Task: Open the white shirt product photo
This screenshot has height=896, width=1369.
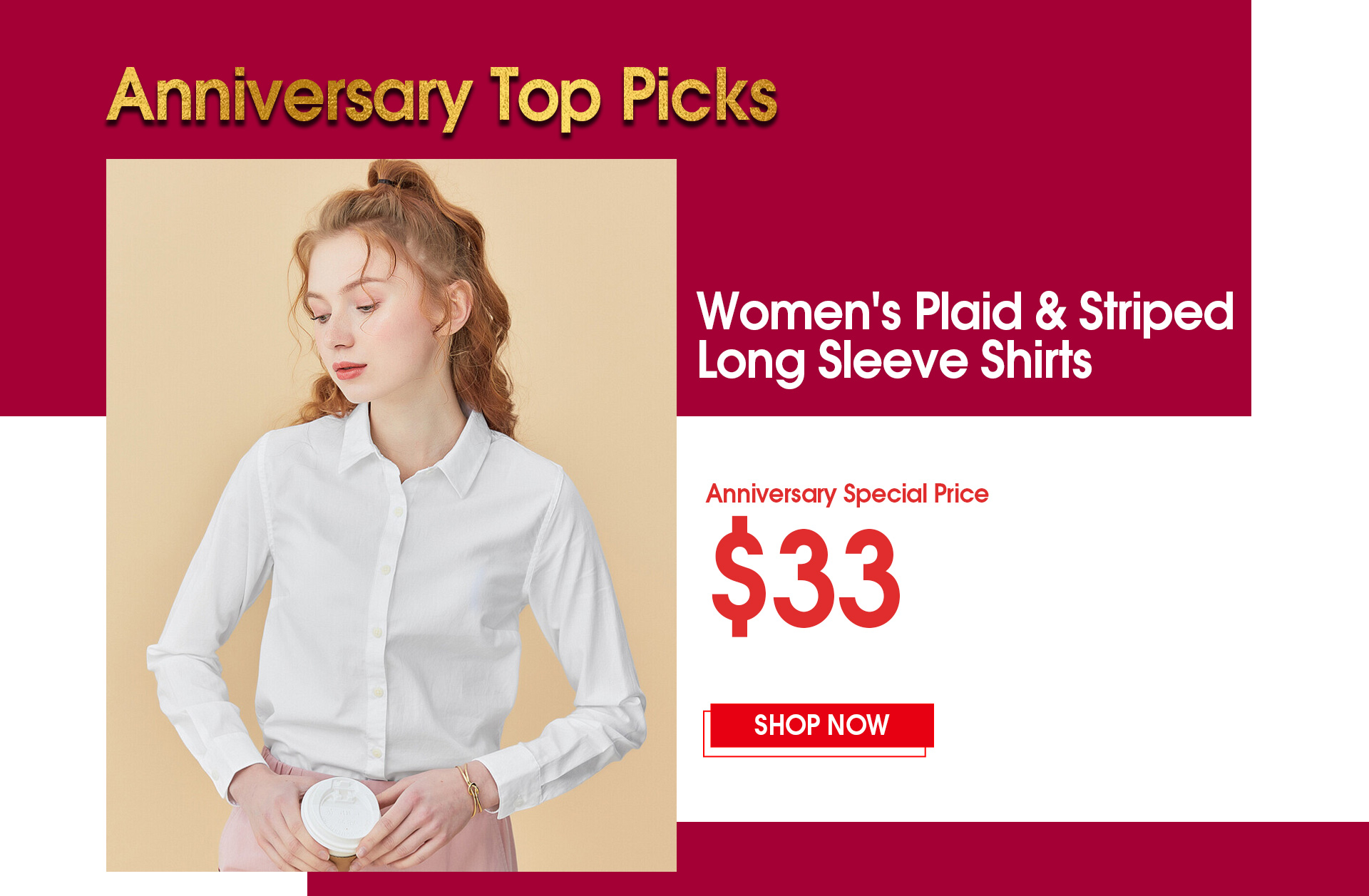Action: click(x=391, y=515)
